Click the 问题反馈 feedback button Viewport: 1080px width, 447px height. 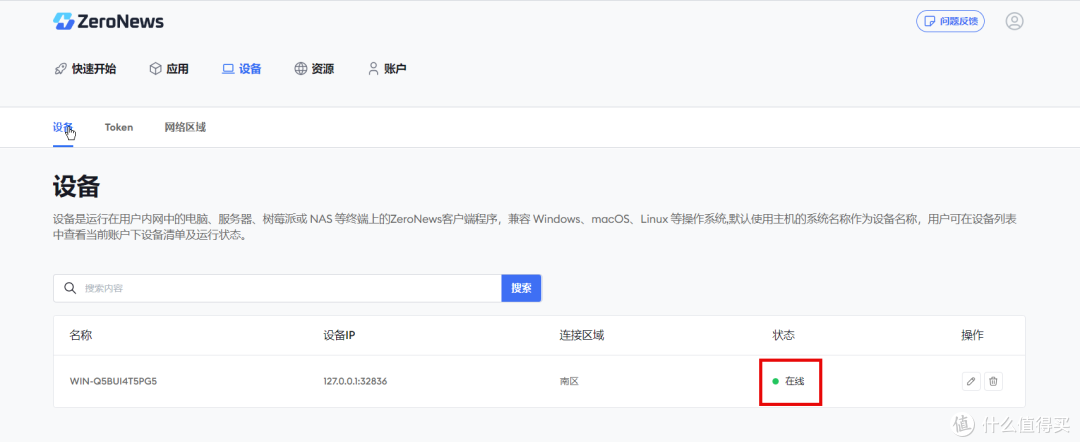[x=950, y=21]
